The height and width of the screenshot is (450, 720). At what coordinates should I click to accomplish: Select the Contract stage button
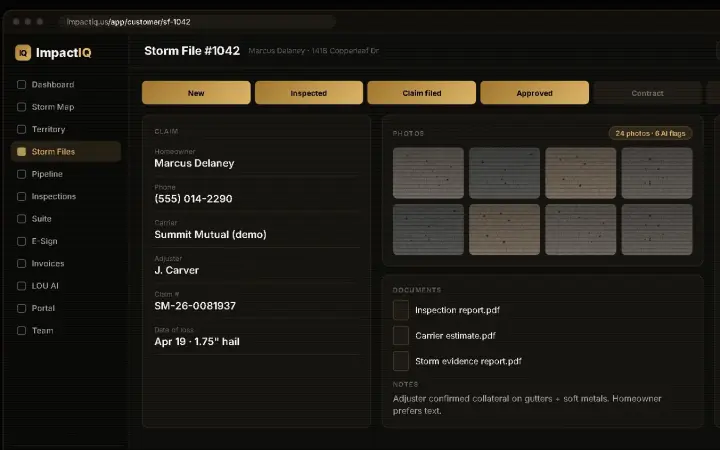tap(647, 93)
